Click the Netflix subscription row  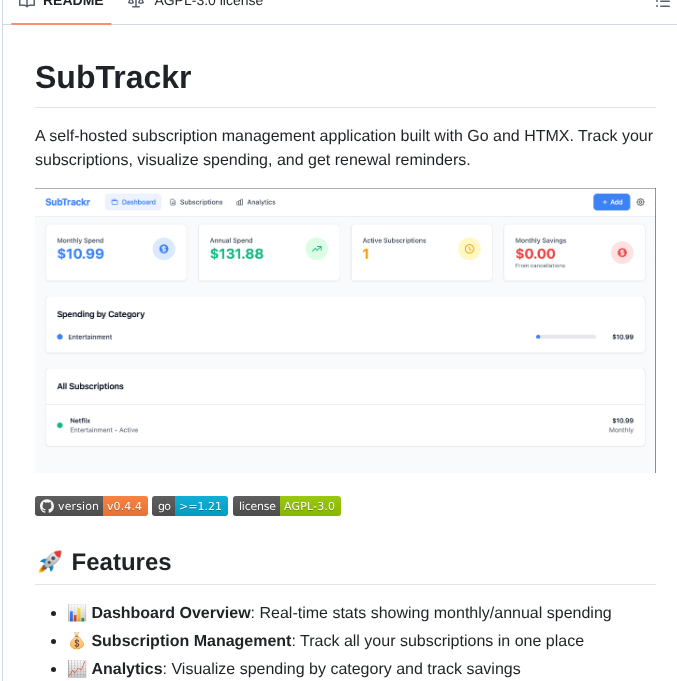tap(345, 425)
